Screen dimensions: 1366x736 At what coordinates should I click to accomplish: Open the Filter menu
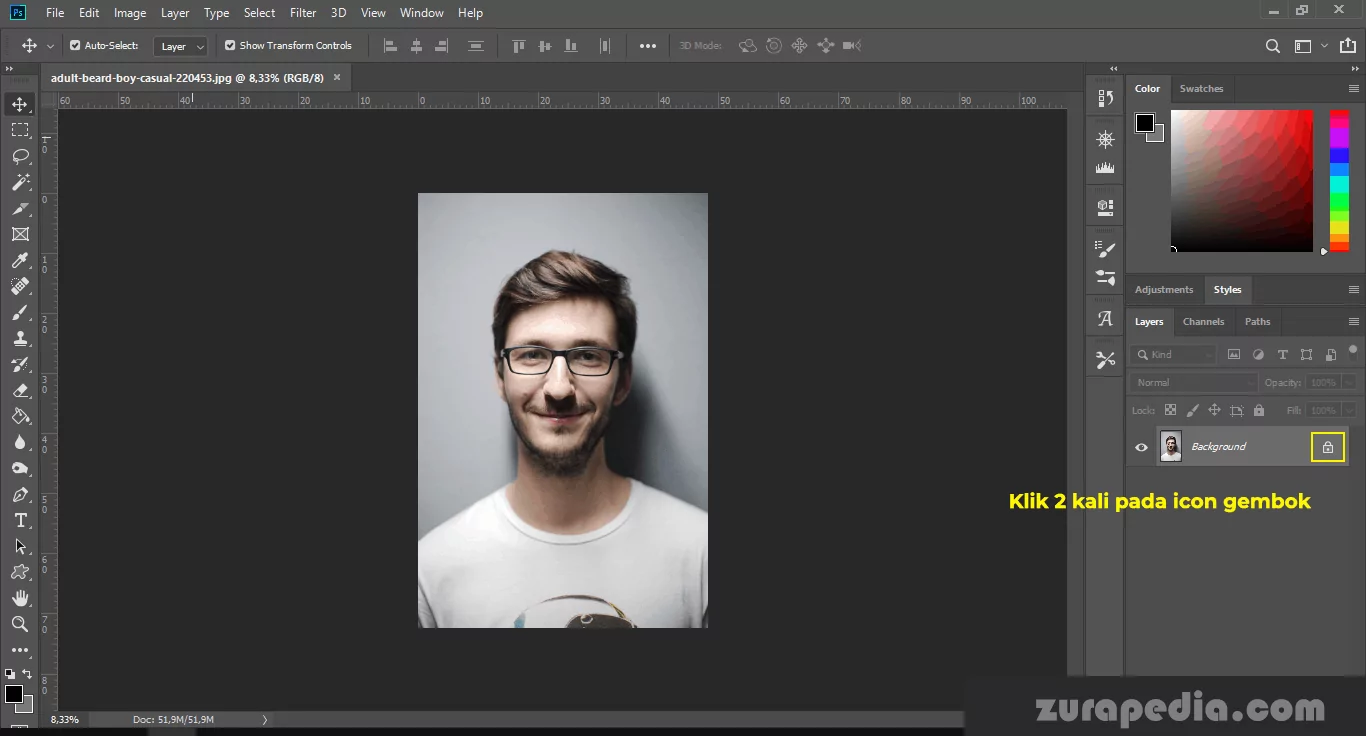[x=303, y=13]
